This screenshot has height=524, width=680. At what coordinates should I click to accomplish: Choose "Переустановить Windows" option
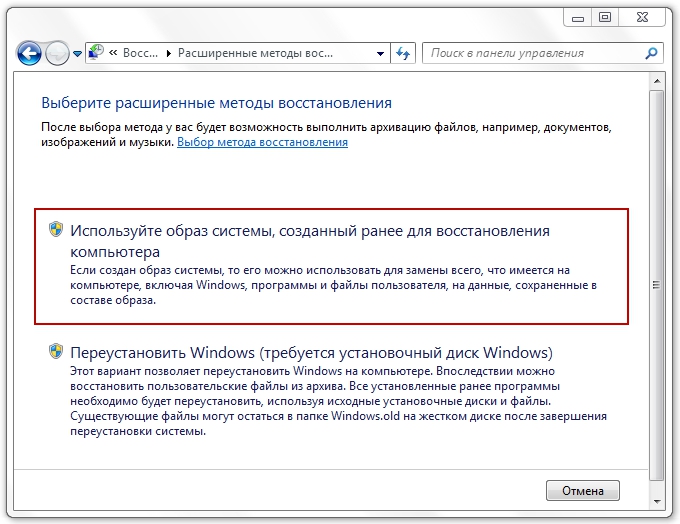[331, 390]
